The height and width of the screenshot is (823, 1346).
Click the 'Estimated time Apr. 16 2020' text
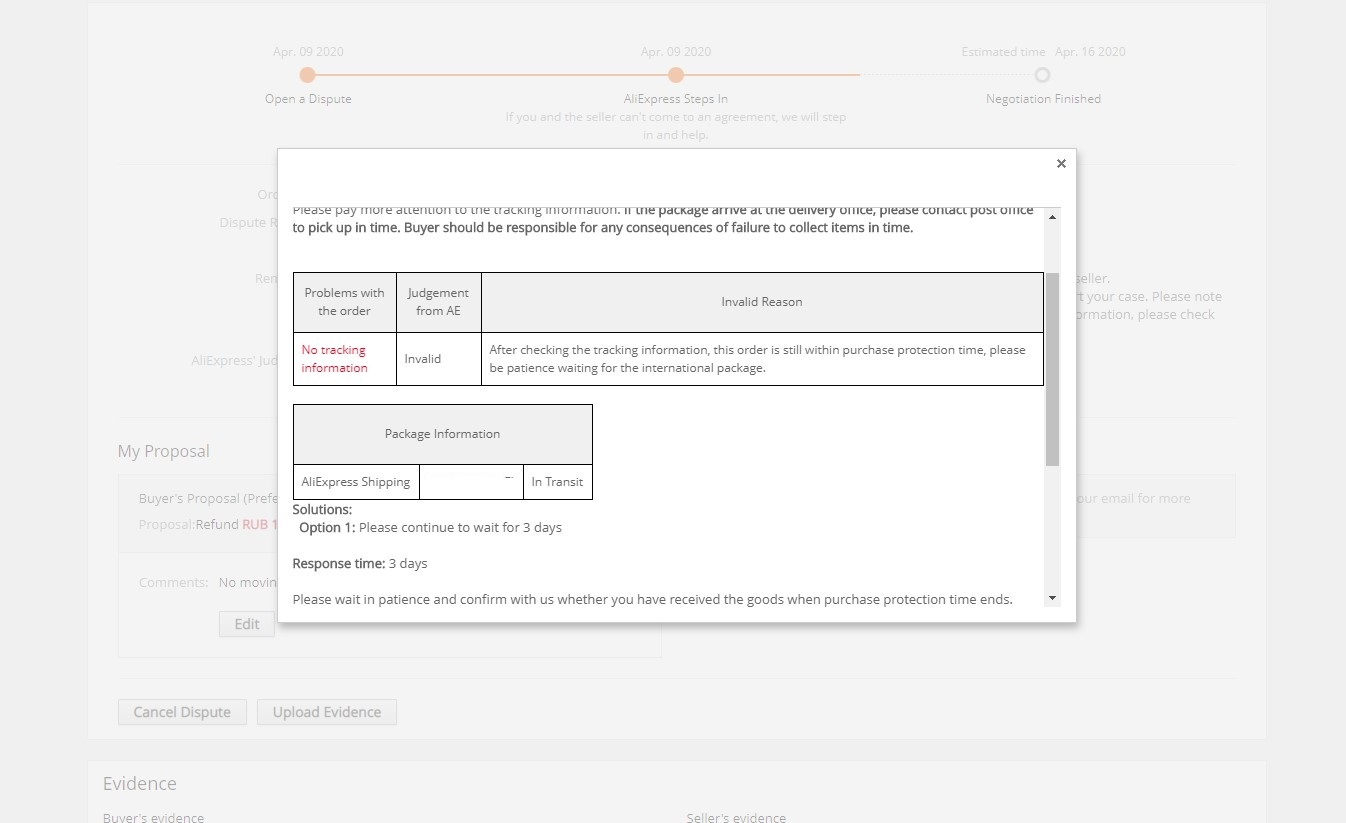(1043, 52)
